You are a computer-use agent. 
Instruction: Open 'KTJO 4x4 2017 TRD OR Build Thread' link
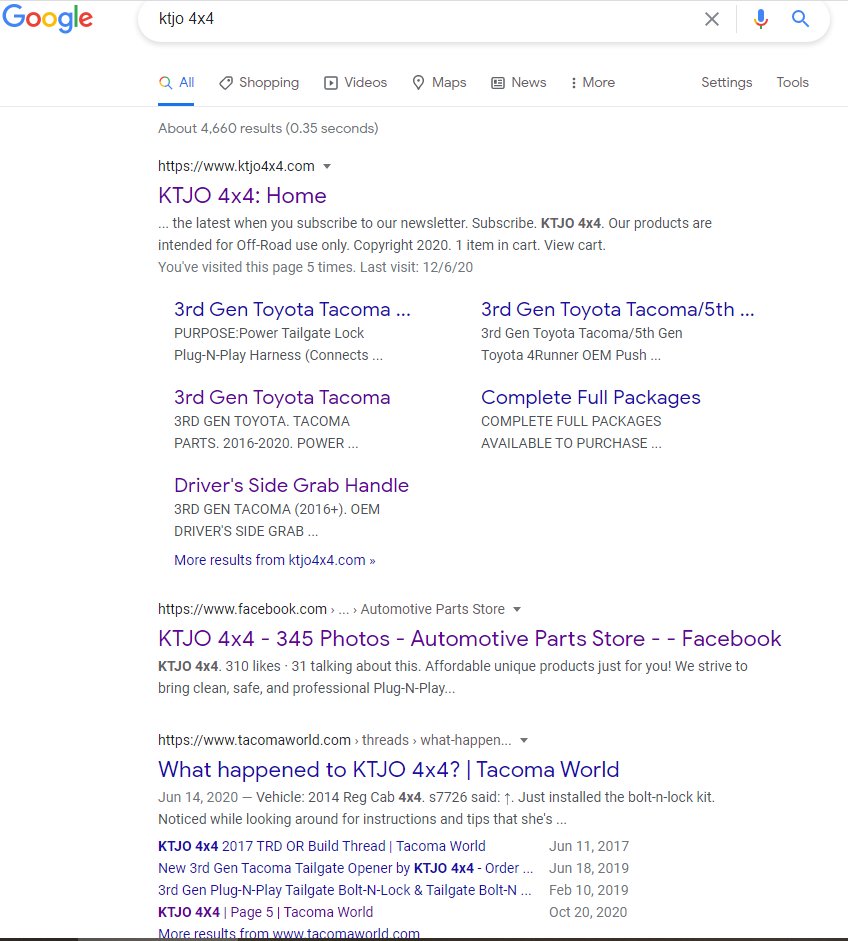pos(322,846)
